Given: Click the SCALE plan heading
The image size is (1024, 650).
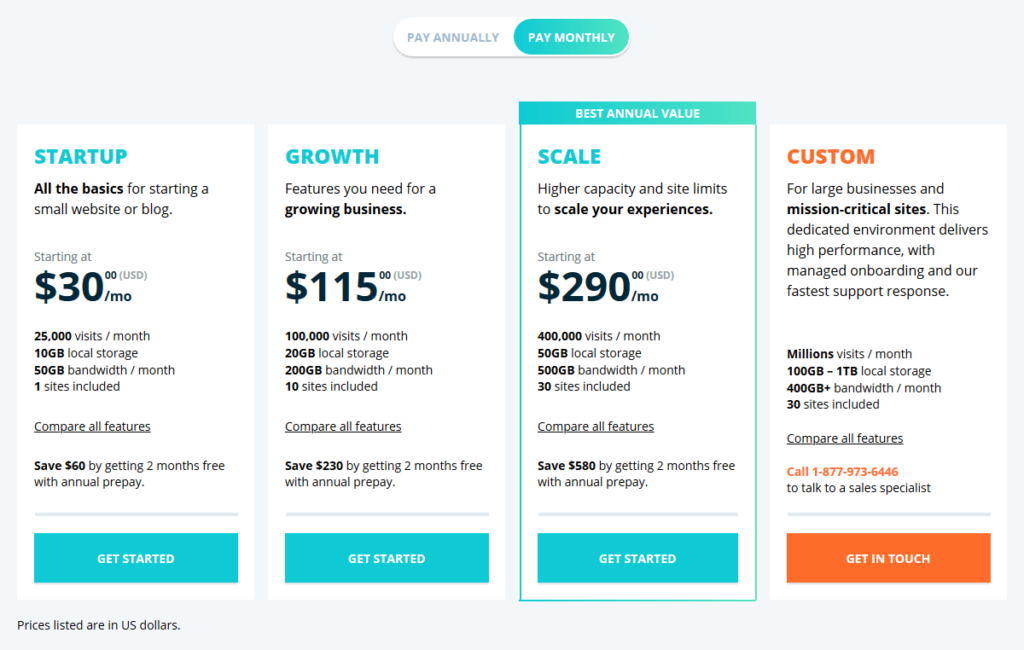Looking at the screenshot, I should point(569,157).
